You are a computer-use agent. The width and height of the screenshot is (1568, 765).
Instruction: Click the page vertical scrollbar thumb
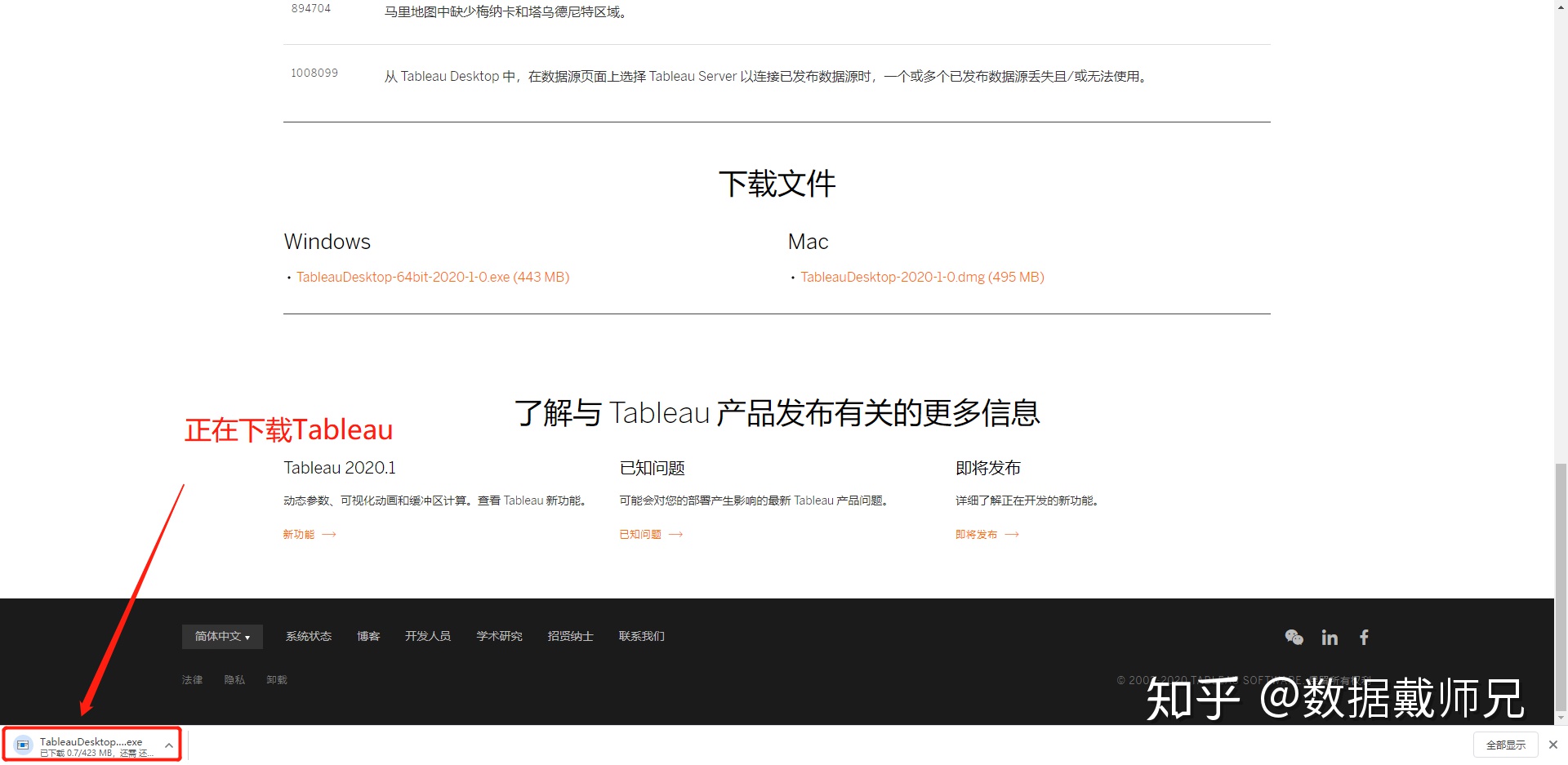1561,587
